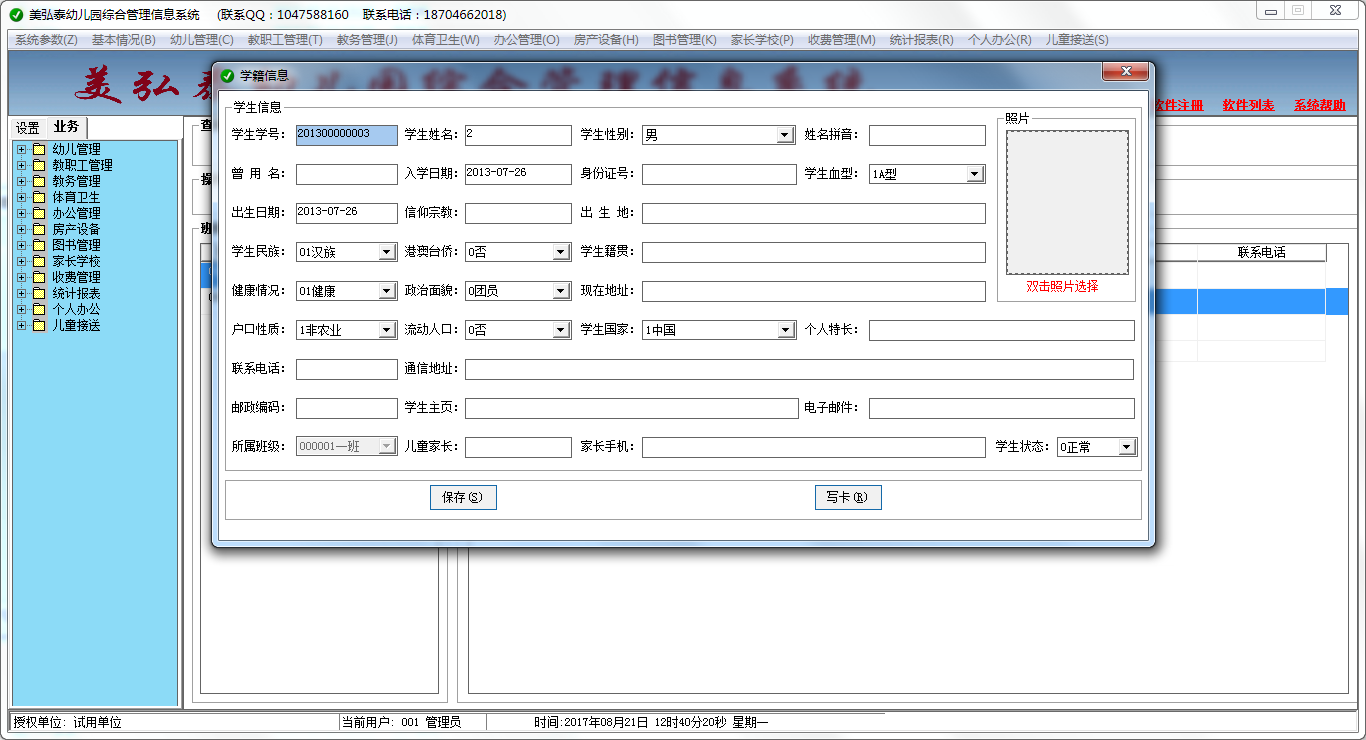Click the 家长手机 input field
This screenshot has height=740, width=1366.
814,447
